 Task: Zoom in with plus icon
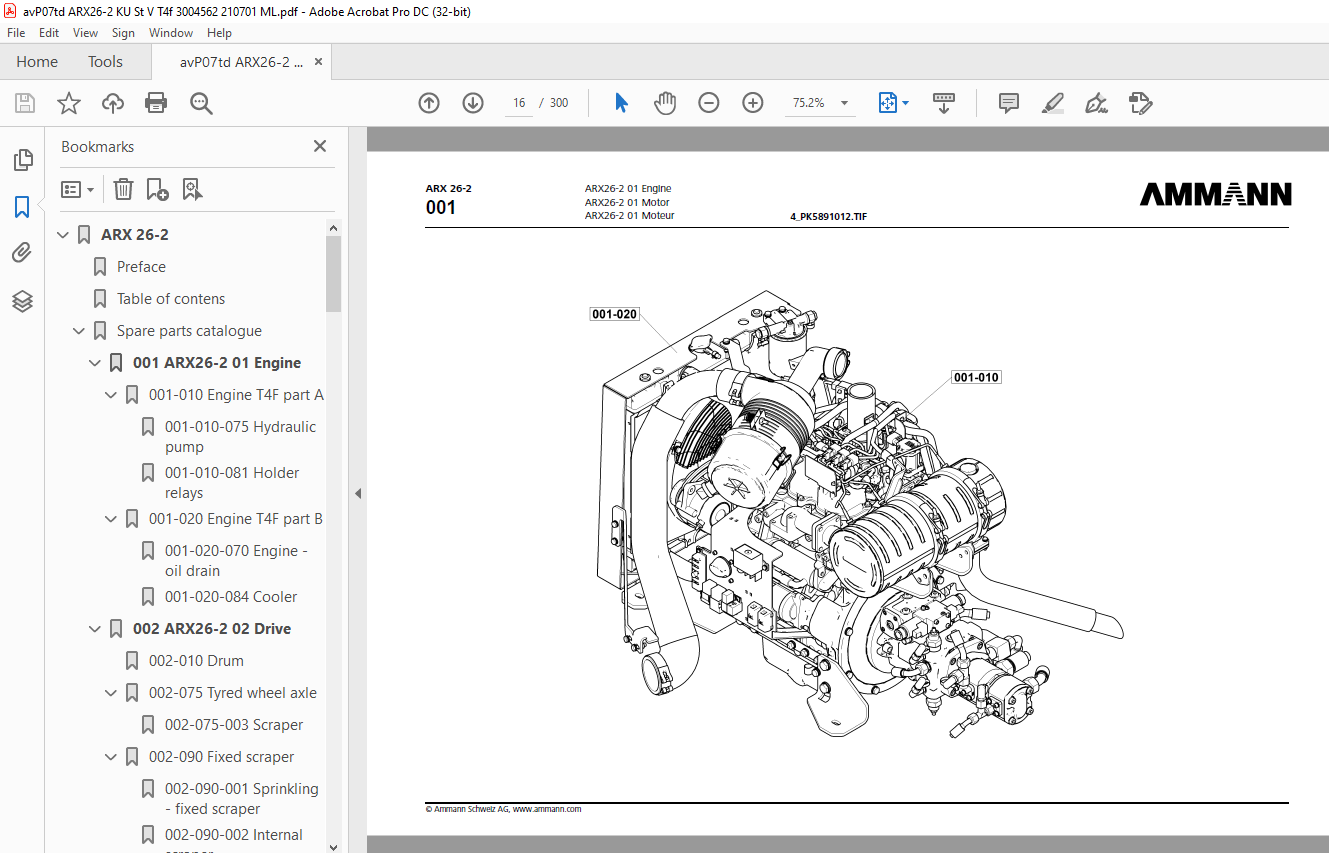tap(753, 103)
